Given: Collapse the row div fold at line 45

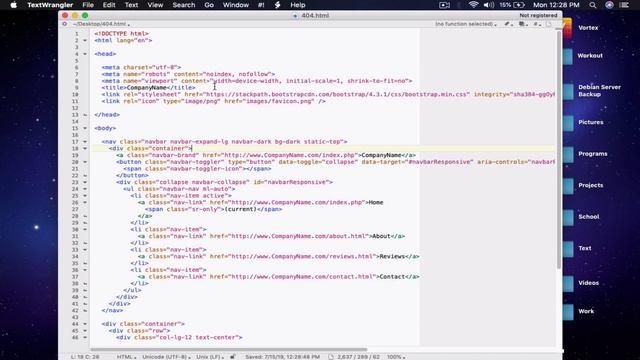Looking at the screenshot, I should click(x=85, y=331).
